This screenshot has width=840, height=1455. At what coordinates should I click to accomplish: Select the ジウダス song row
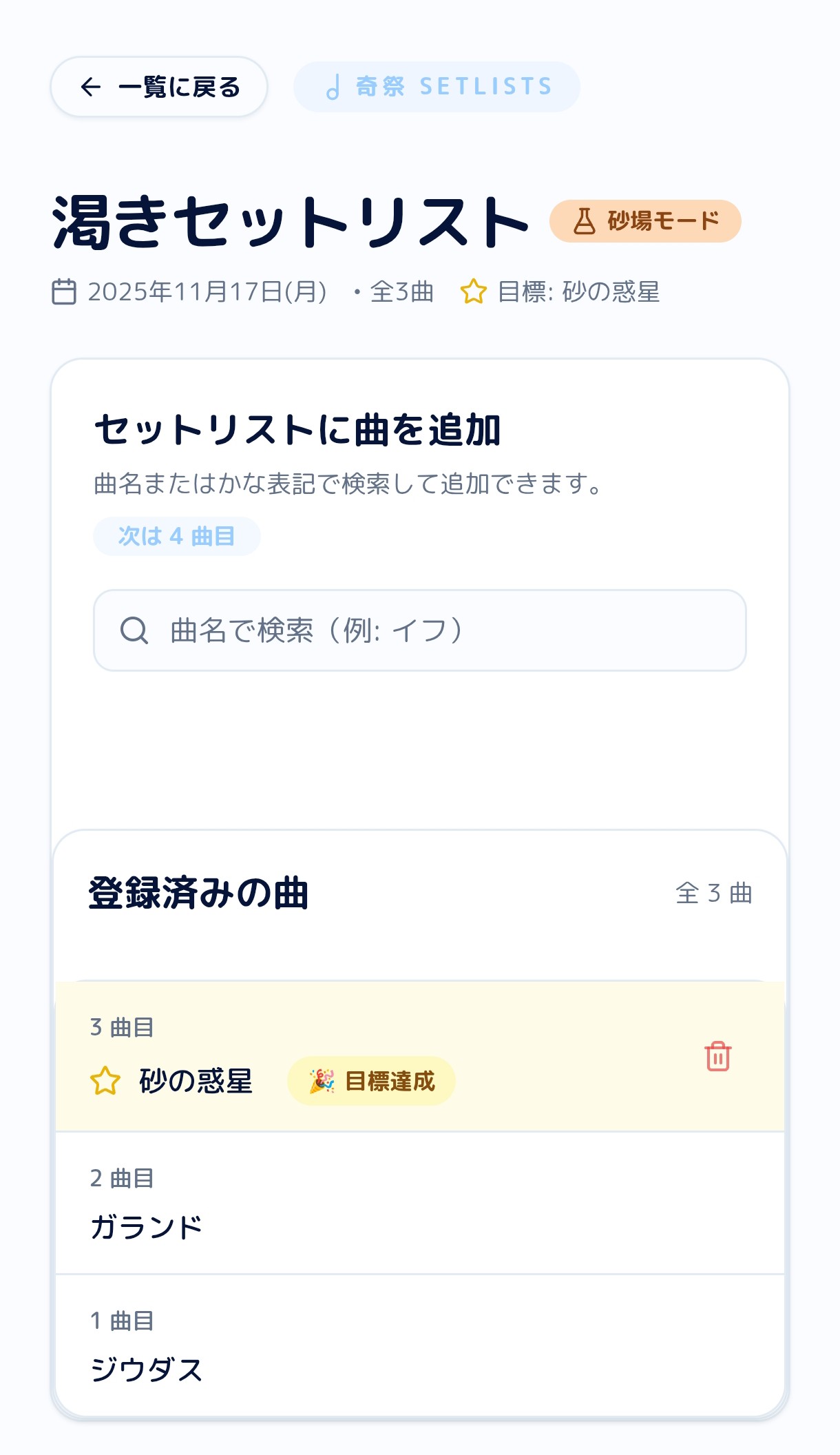coord(420,1345)
